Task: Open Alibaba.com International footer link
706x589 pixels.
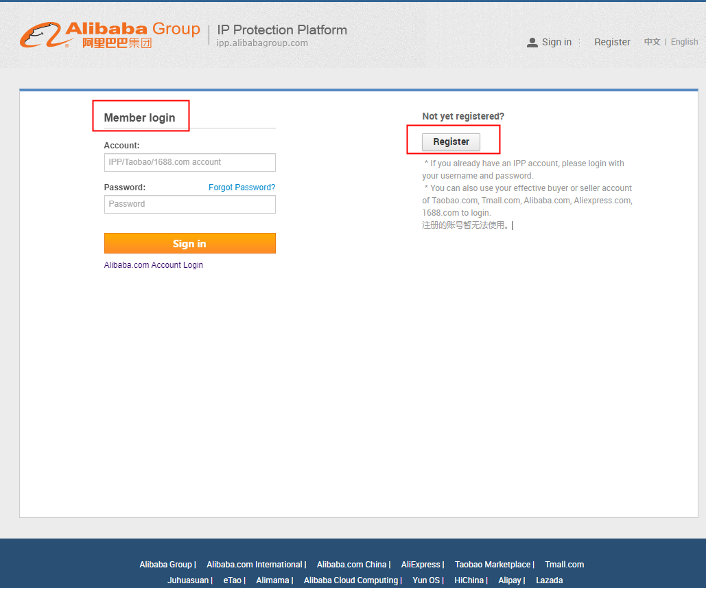Action: click(254, 564)
